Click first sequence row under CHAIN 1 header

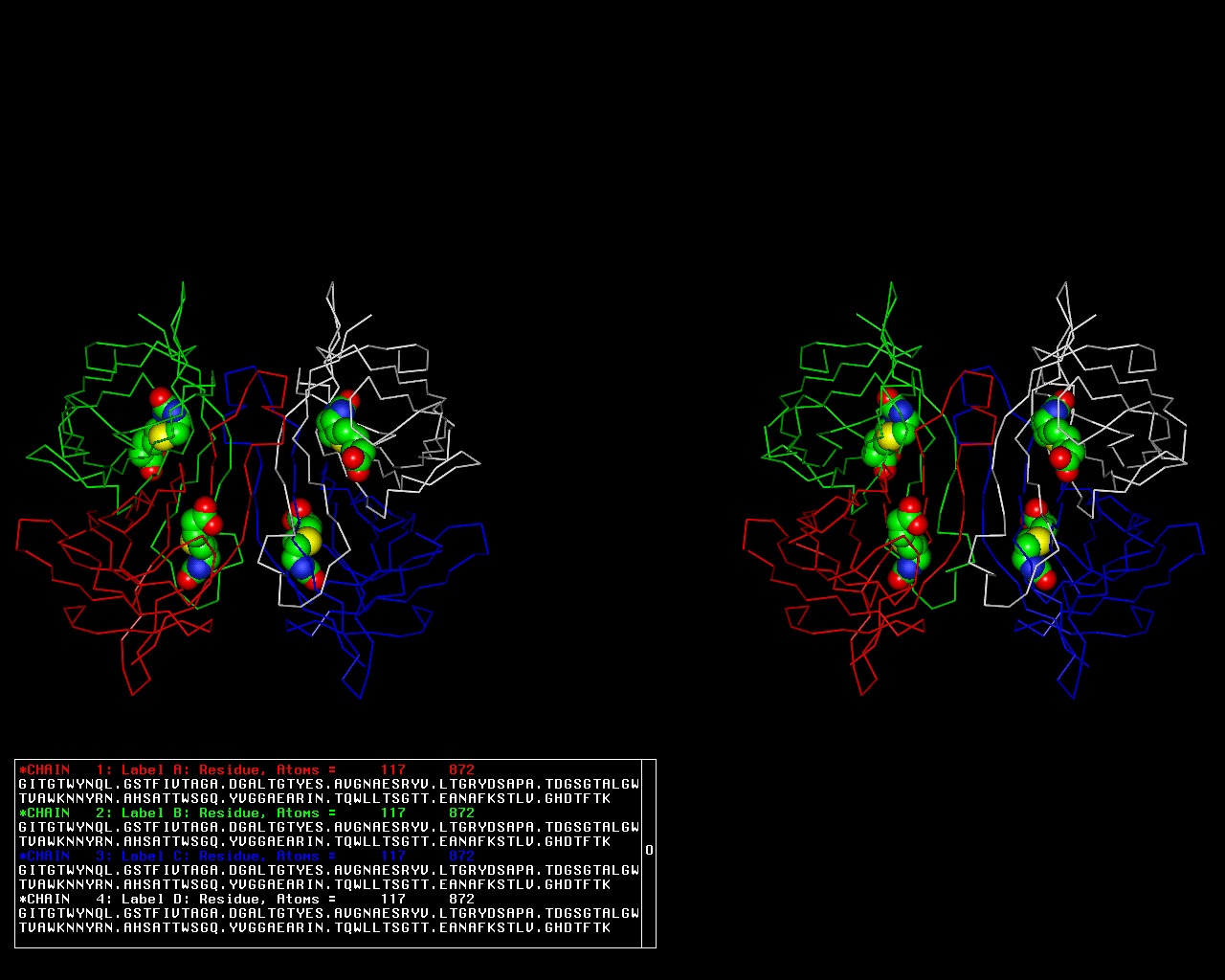pyautogui.click(x=328, y=784)
